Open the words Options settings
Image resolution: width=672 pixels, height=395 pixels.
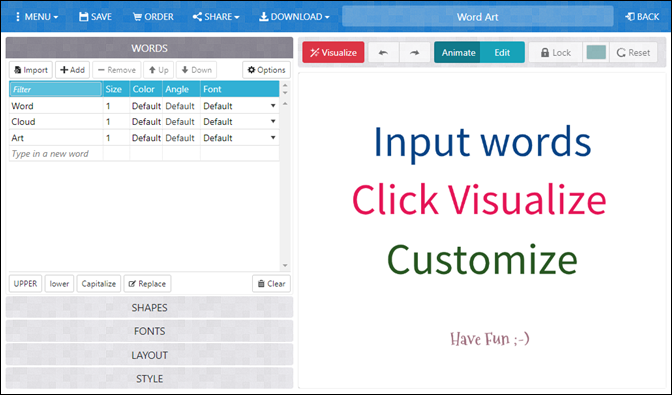(266, 70)
